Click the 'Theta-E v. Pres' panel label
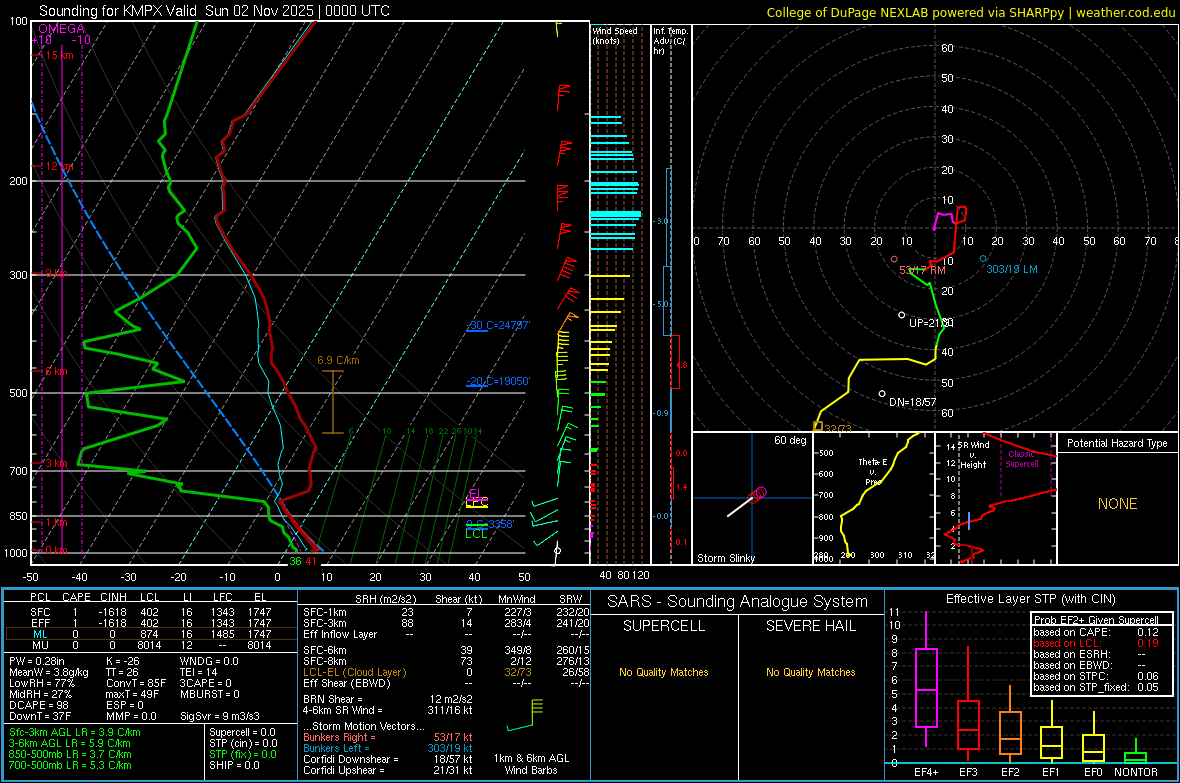1180x783 pixels. tap(873, 471)
